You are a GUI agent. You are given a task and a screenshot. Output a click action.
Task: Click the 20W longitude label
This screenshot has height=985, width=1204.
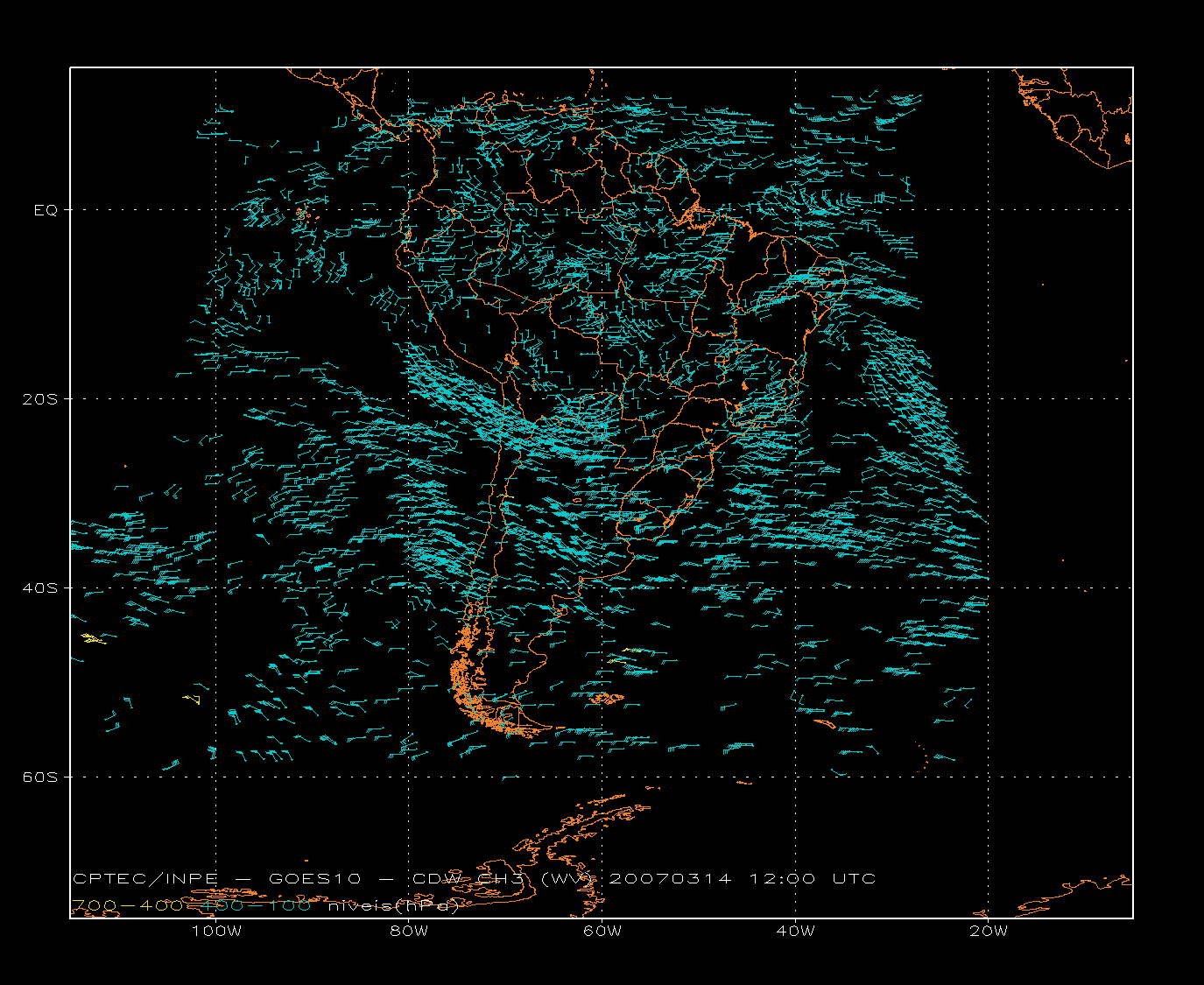[989, 931]
